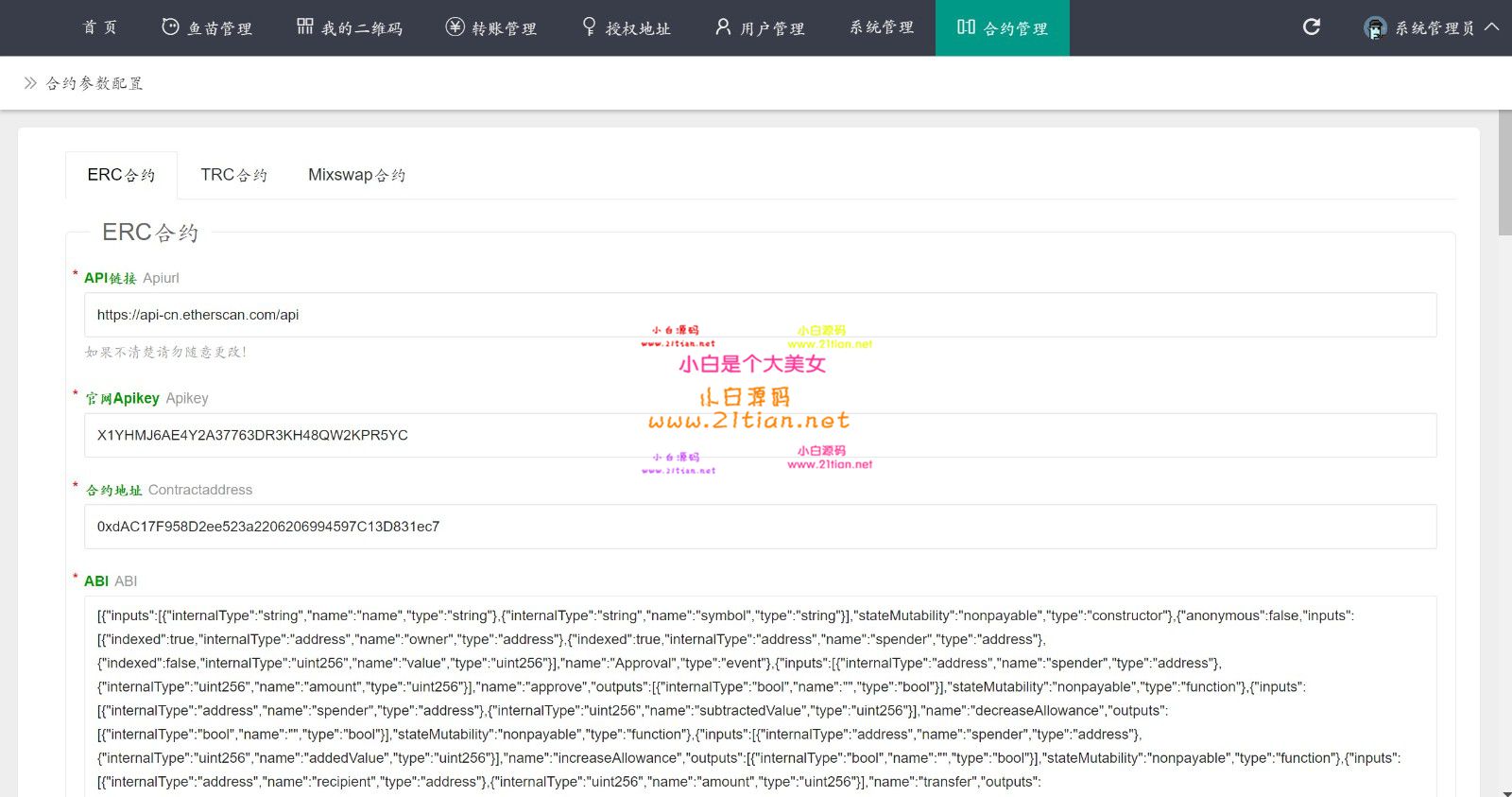Click the 用户管理 person icon
The image size is (1512, 797).
point(723,27)
